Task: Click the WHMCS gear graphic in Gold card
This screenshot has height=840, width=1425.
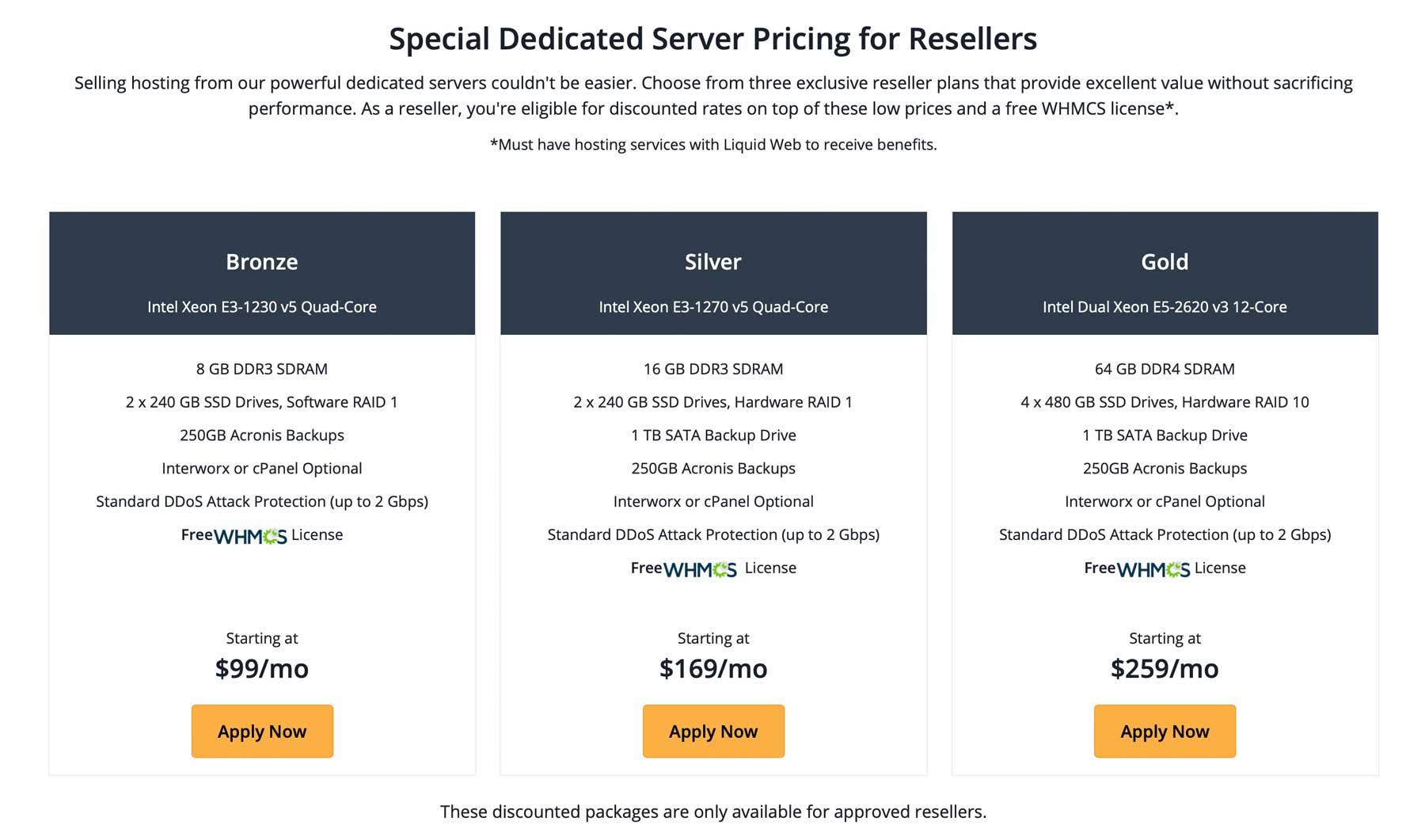Action: [1174, 568]
